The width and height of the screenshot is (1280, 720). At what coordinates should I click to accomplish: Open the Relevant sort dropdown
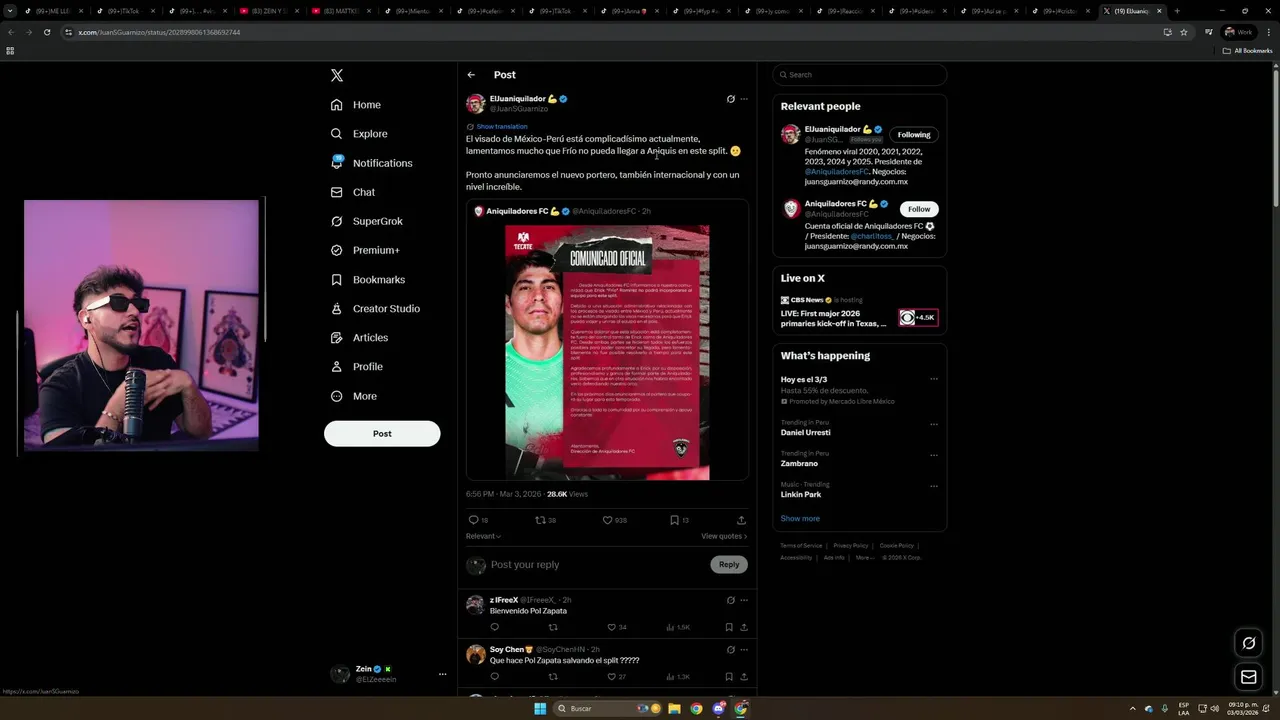tap(484, 536)
